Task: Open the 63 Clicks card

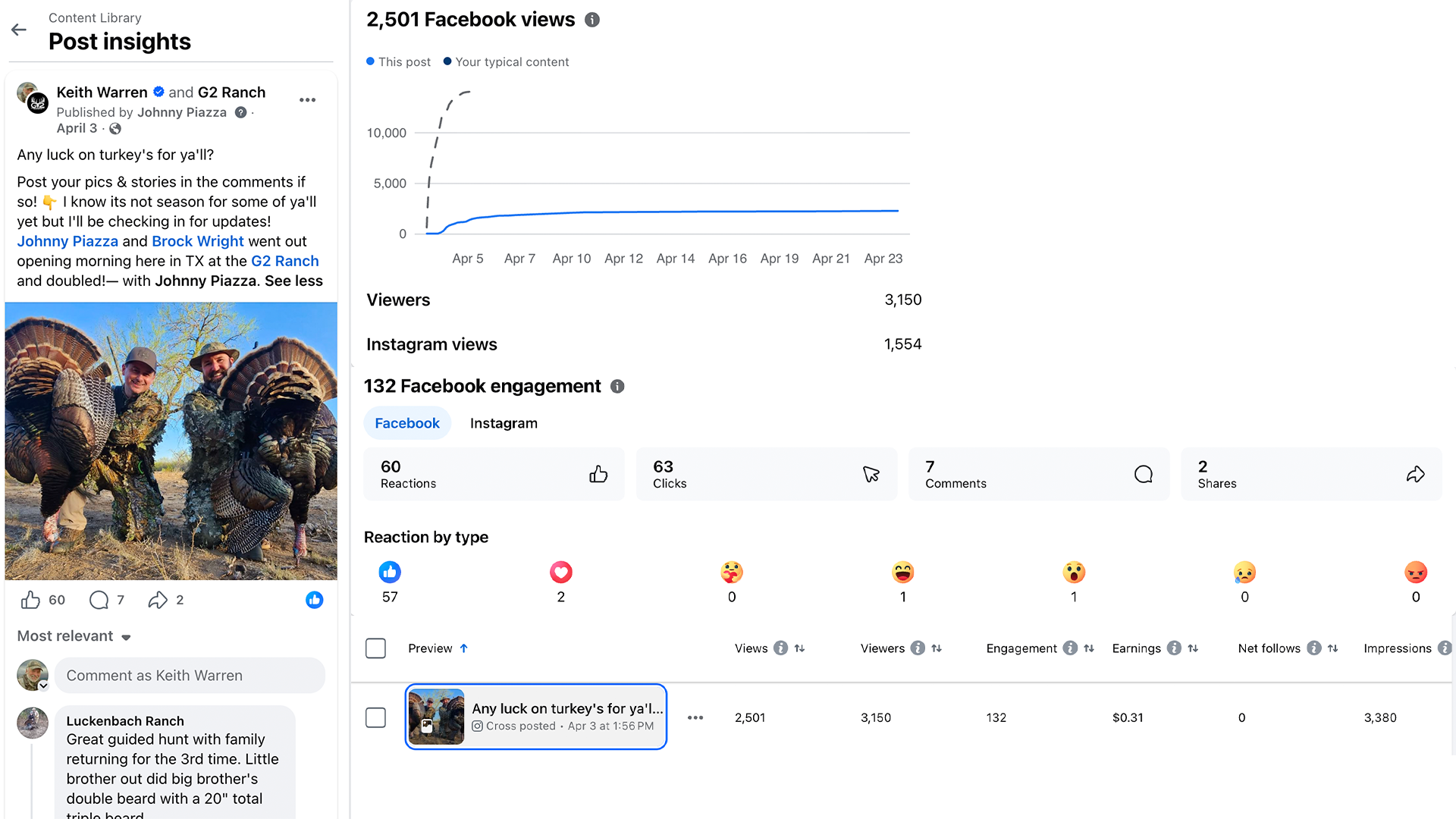Action: tap(766, 474)
